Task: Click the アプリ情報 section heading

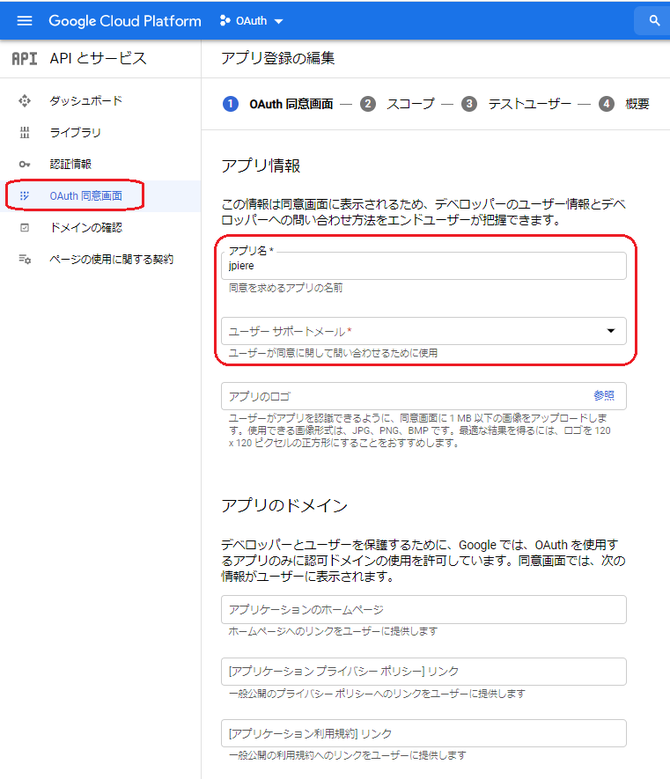Action: (261, 165)
